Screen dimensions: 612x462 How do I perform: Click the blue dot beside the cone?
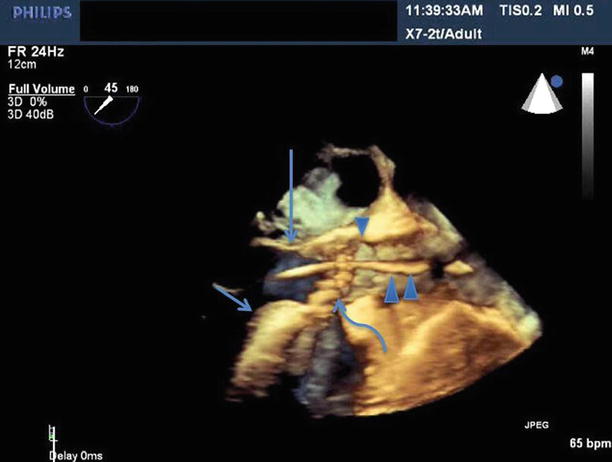[x=556, y=81]
